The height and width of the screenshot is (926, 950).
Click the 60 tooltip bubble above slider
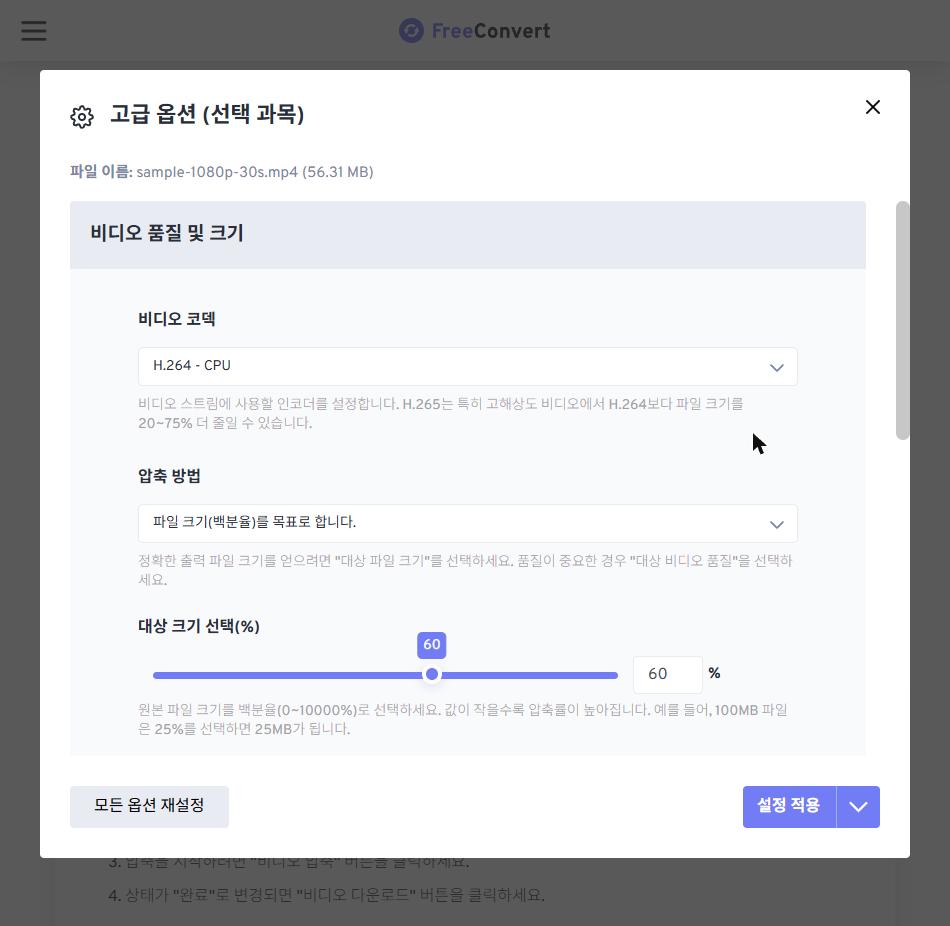point(432,645)
